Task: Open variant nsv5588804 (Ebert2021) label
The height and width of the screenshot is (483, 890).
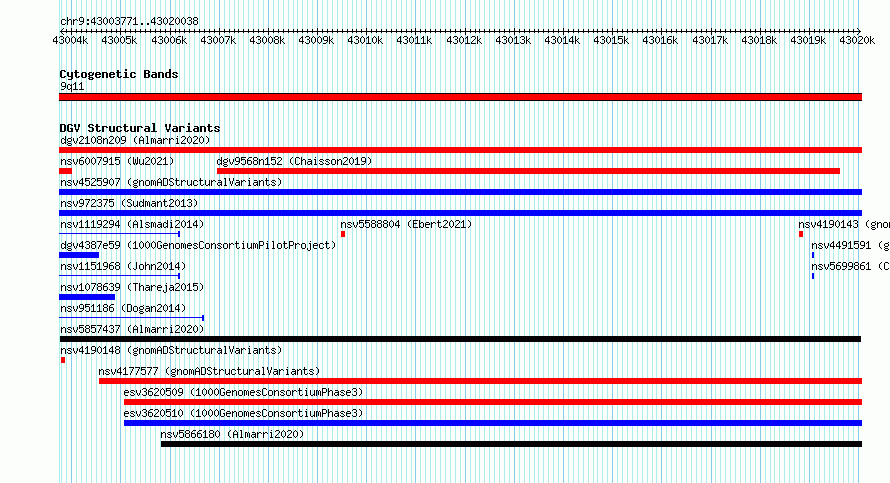Action: [x=406, y=224]
